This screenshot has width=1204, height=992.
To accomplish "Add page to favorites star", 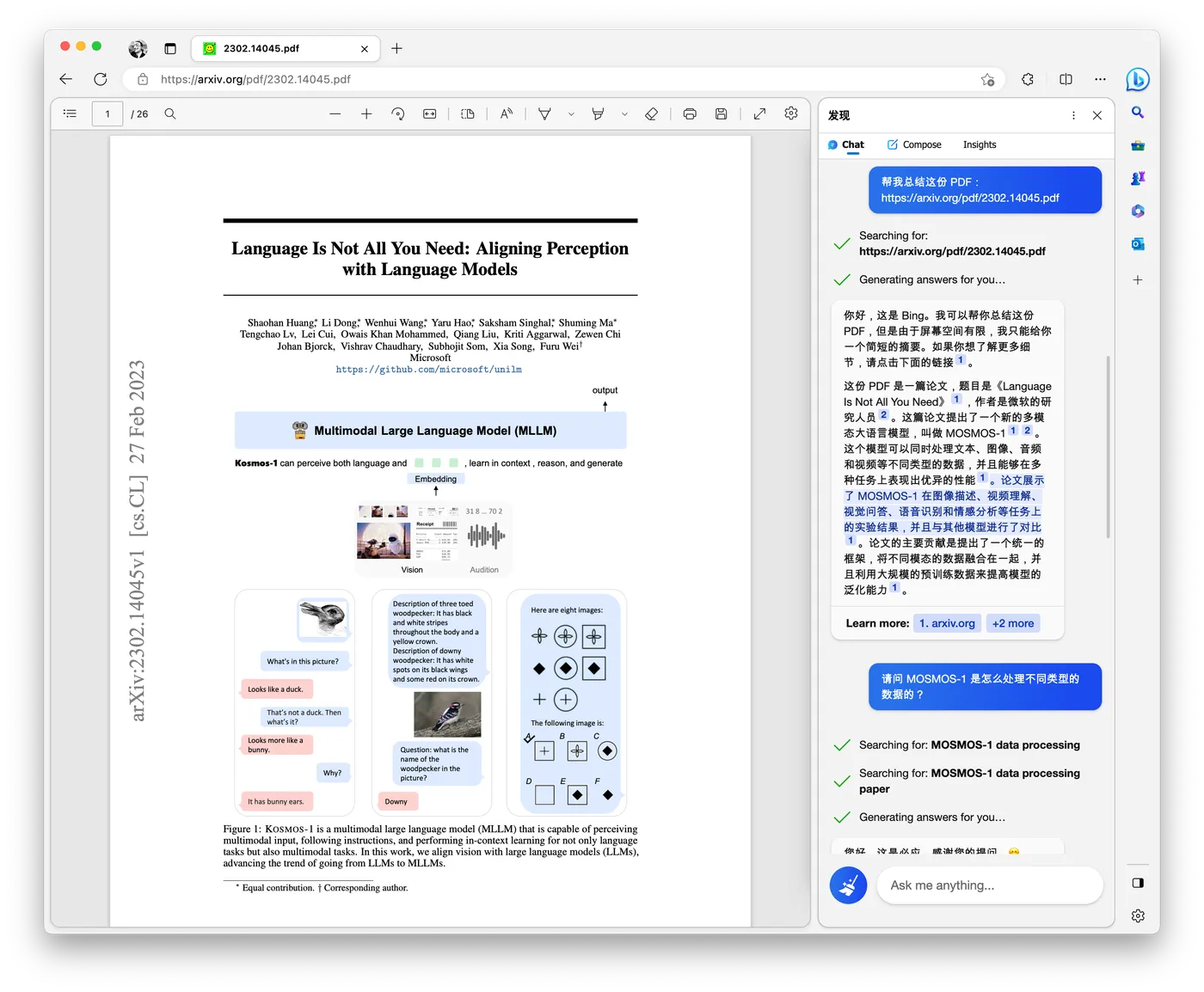I will (x=987, y=79).
